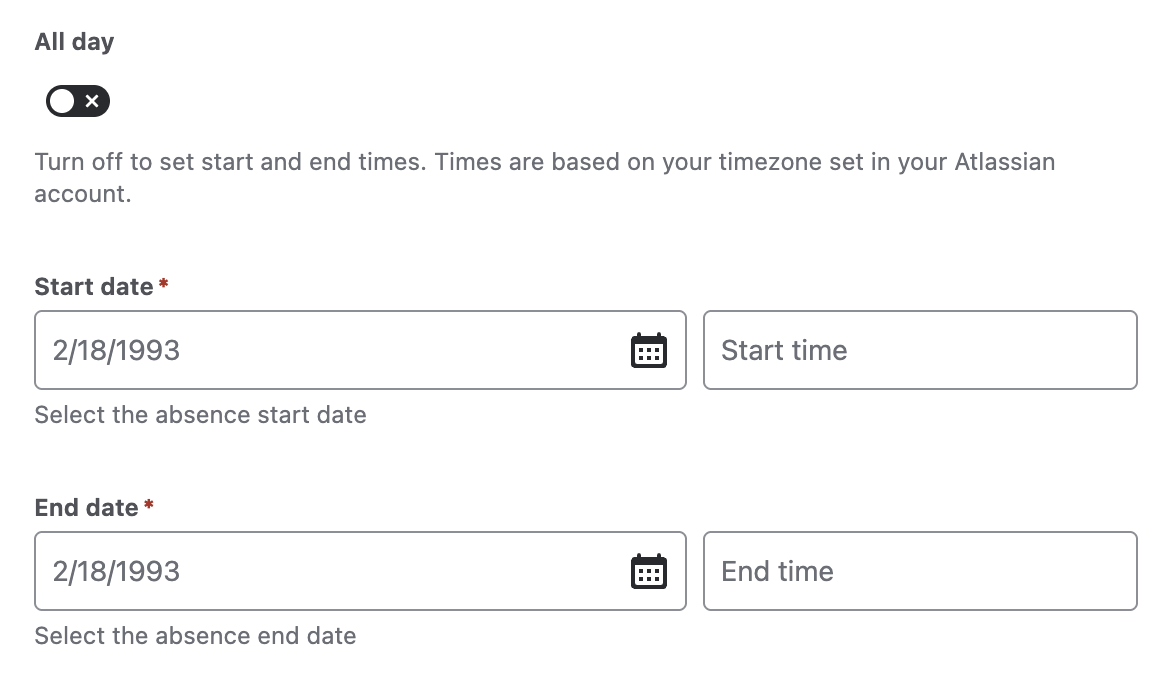Click the All day label
The height and width of the screenshot is (676, 1170).
75,42
